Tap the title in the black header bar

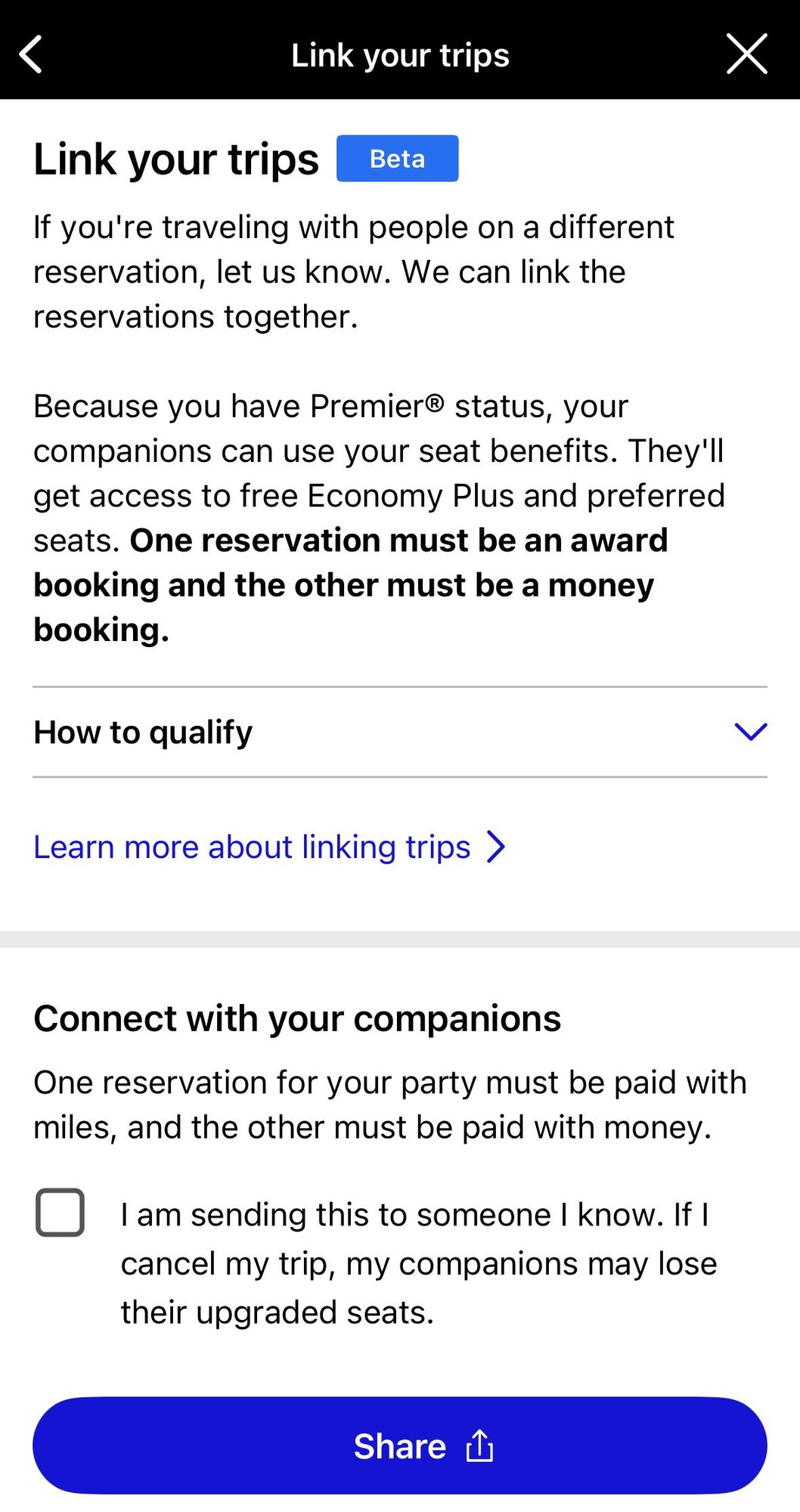[x=400, y=55]
